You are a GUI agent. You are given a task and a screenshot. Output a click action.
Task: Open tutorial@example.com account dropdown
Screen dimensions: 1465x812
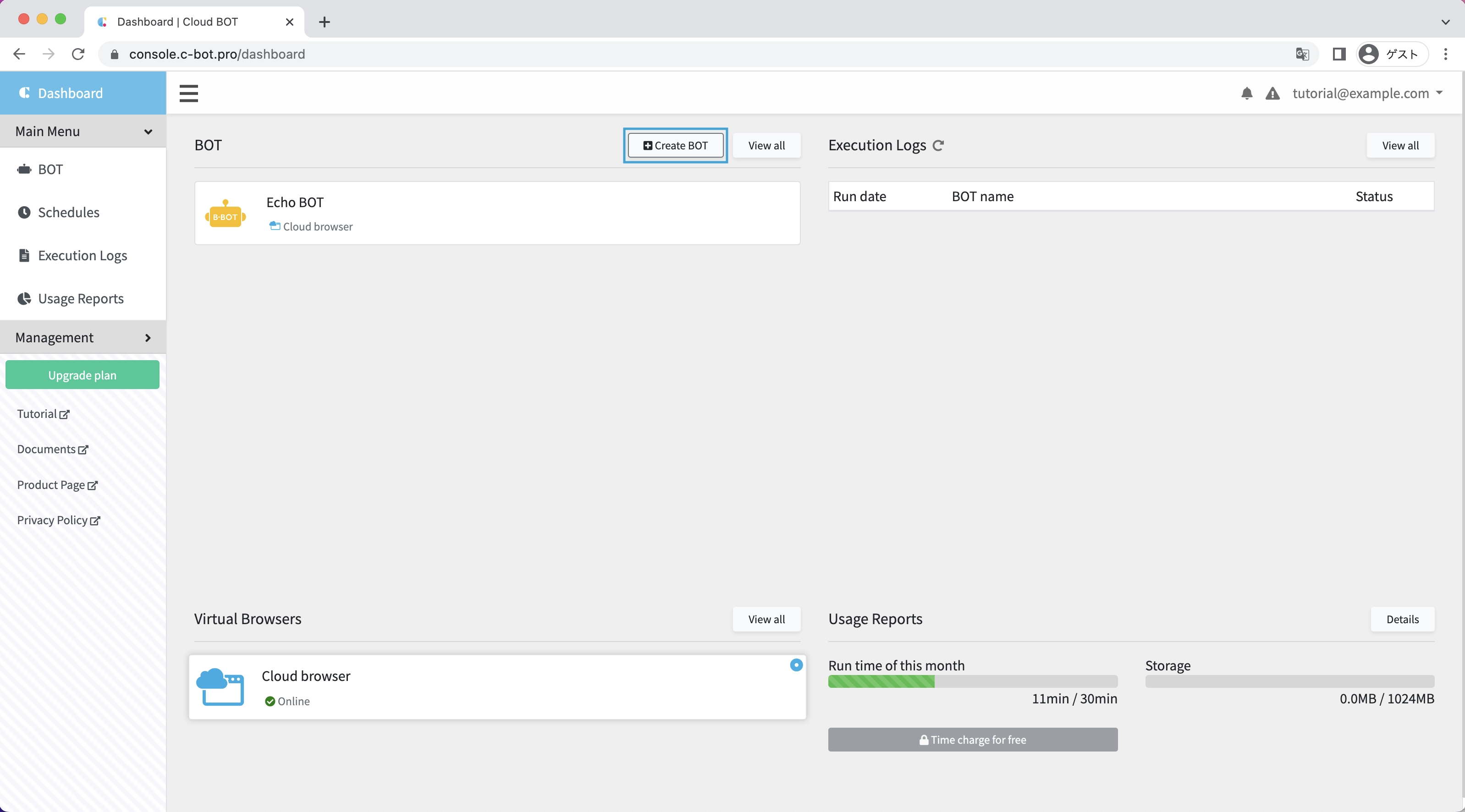point(1367,93)
